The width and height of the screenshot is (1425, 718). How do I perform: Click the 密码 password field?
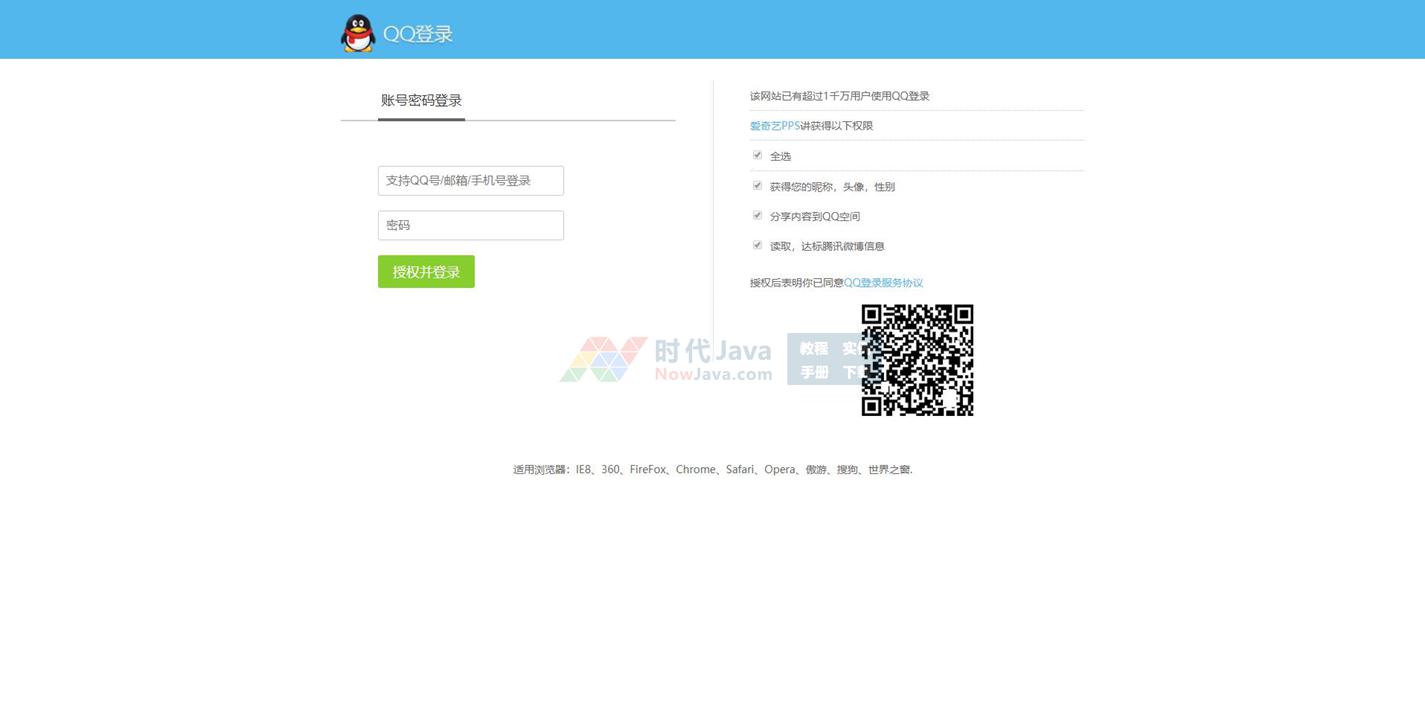click(470, 225)
